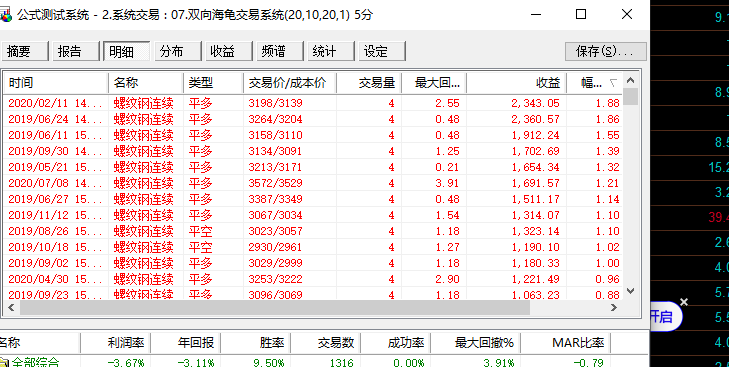Click the 幅... sorted column header
This screenshot has height=367, width=729.
(595, 83)
